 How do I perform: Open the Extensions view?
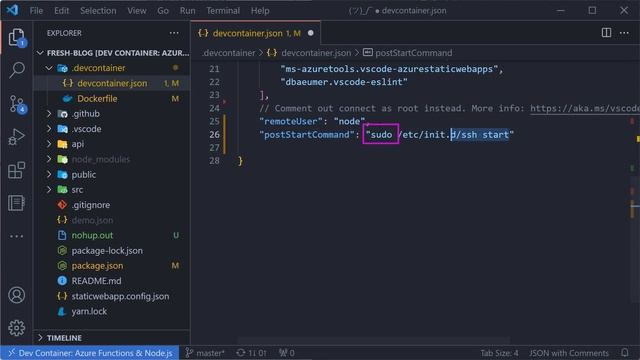point(16,170)
